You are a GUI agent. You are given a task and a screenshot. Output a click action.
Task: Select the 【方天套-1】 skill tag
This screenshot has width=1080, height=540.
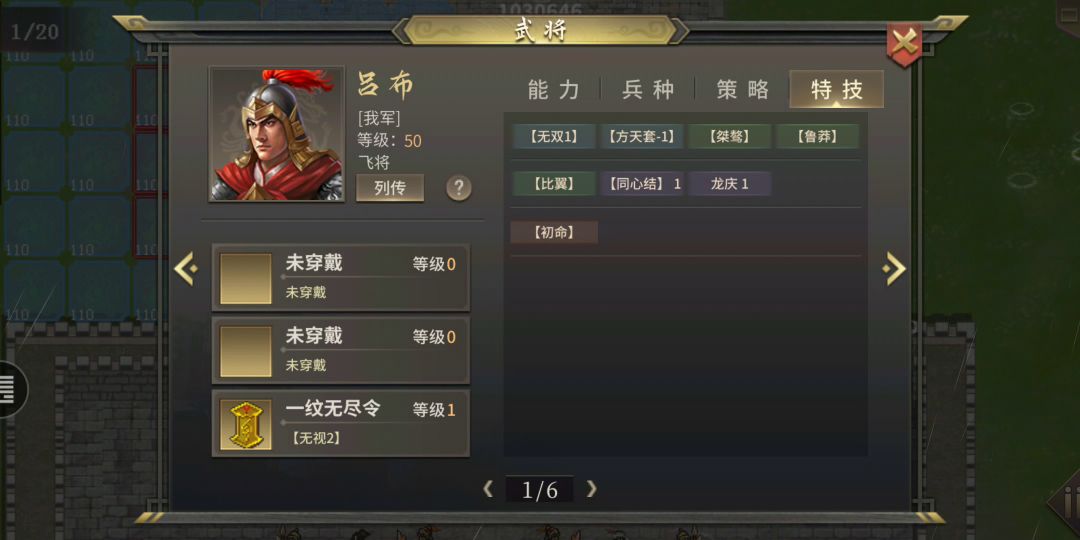(x=641, y=136)
